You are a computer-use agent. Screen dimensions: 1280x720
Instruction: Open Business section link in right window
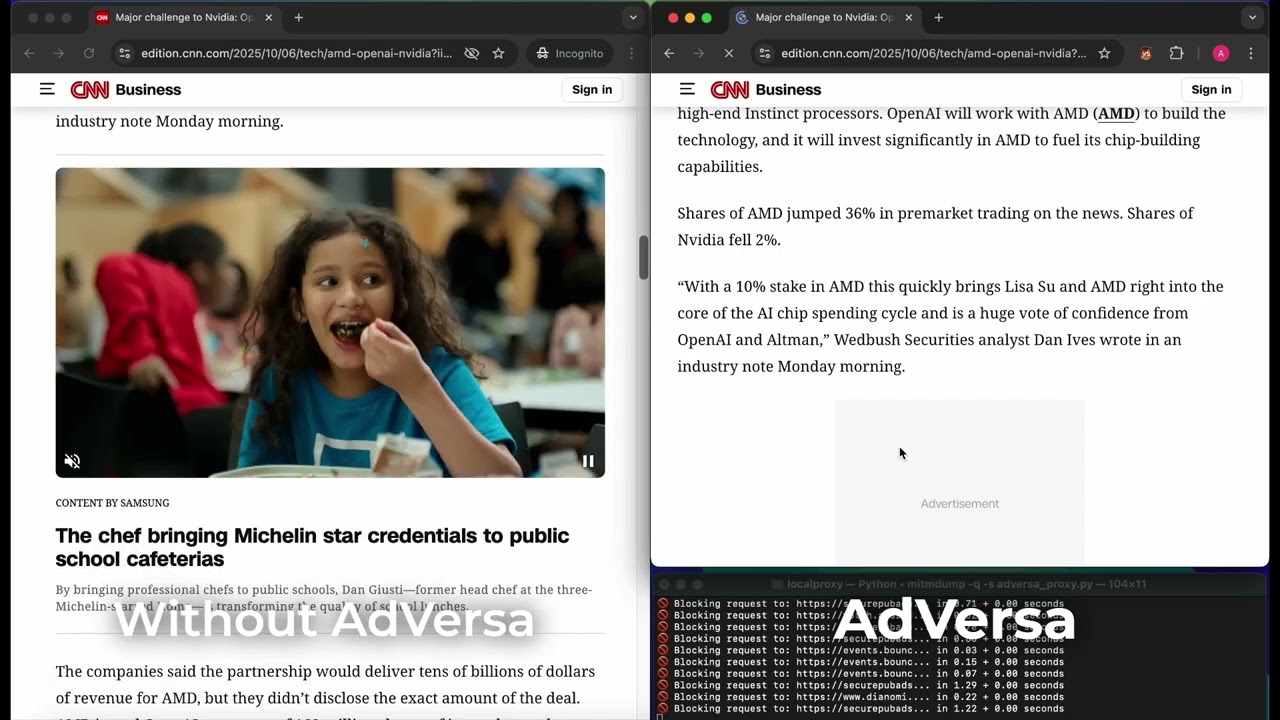tap(788, 90)
